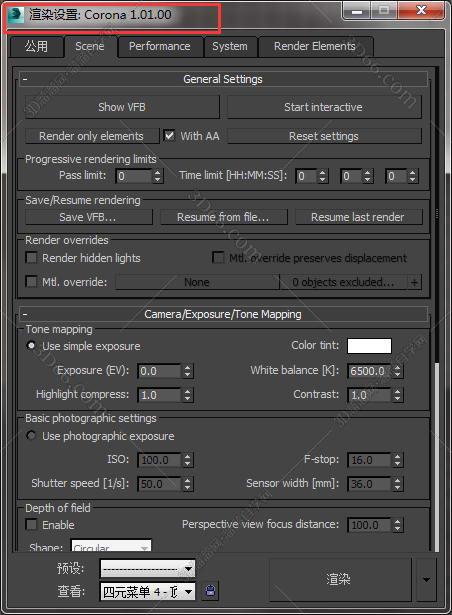Image resolution: width=452 pixels, height=615 pixels.
Task: Switch to the 公用 tab
Action: pyautogui.click(x=36, y=47)
